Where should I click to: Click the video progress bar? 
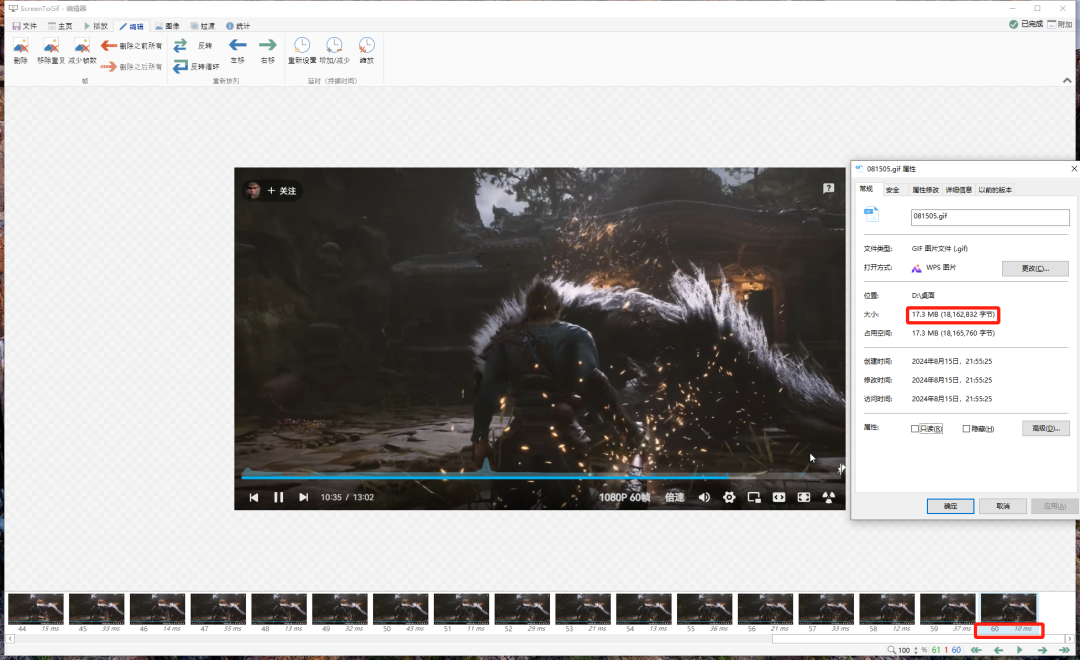click(541, 475)
